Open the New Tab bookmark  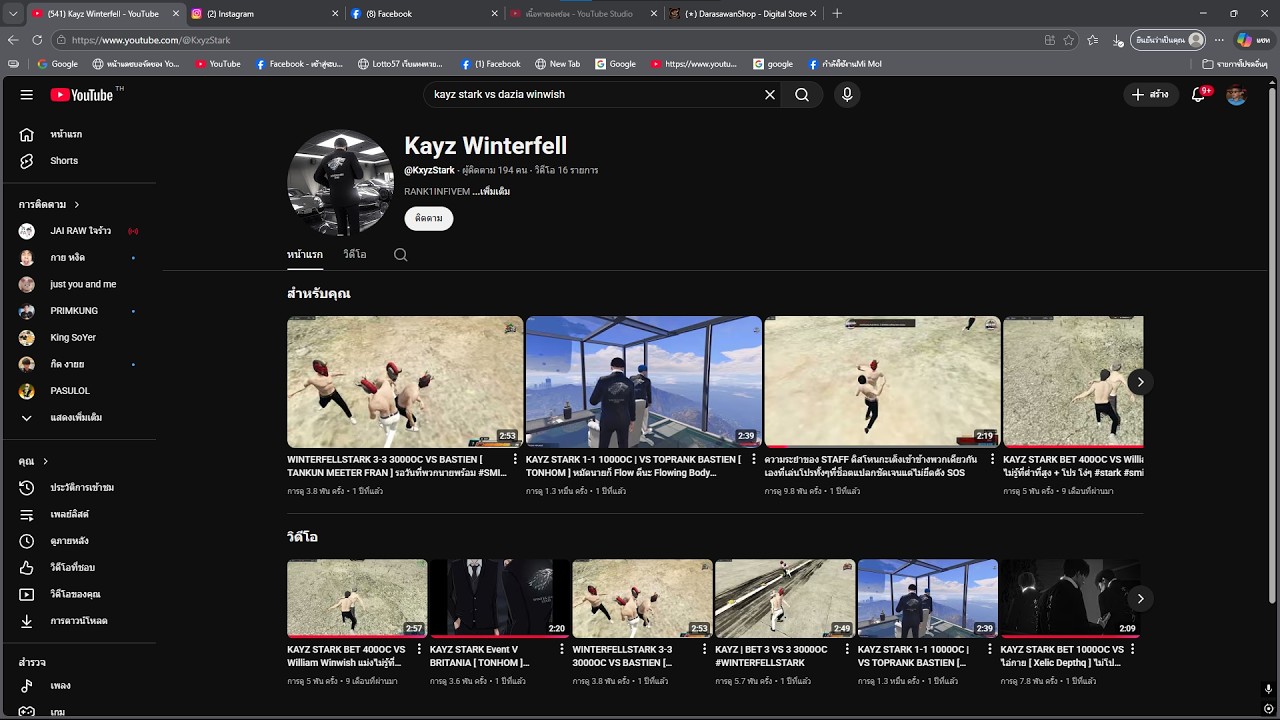[557, 64]
